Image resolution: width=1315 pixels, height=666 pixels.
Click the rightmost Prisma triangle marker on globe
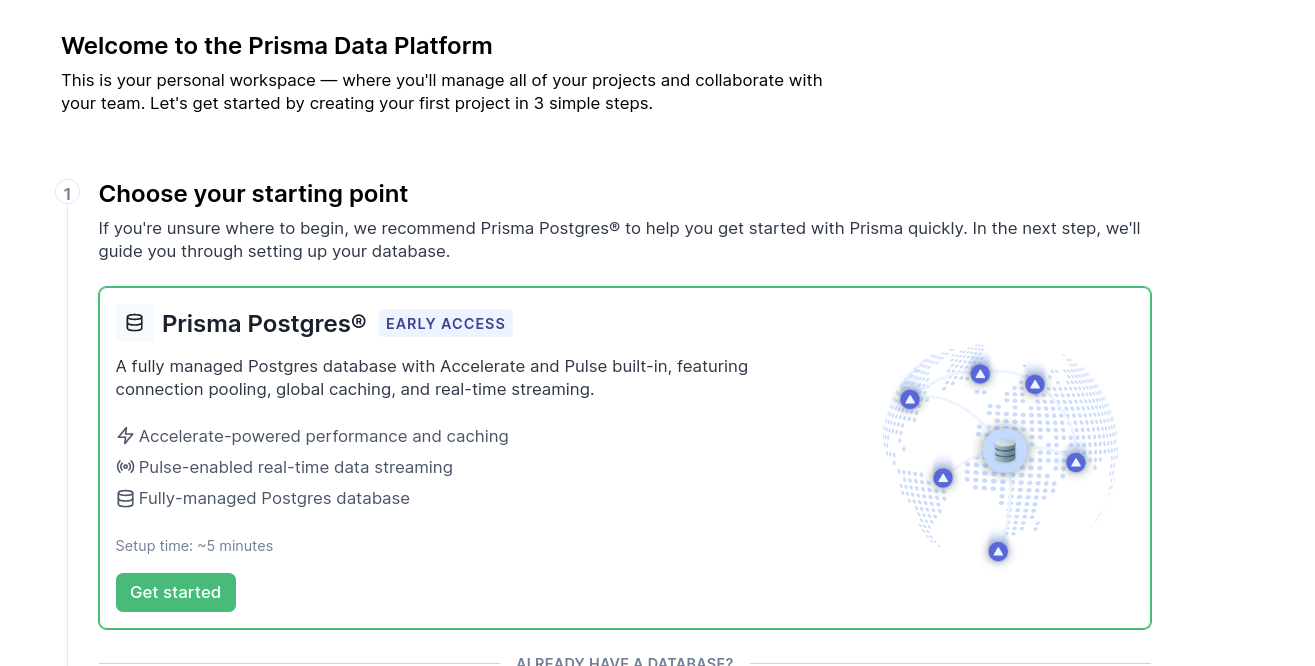pos(1076,462)
